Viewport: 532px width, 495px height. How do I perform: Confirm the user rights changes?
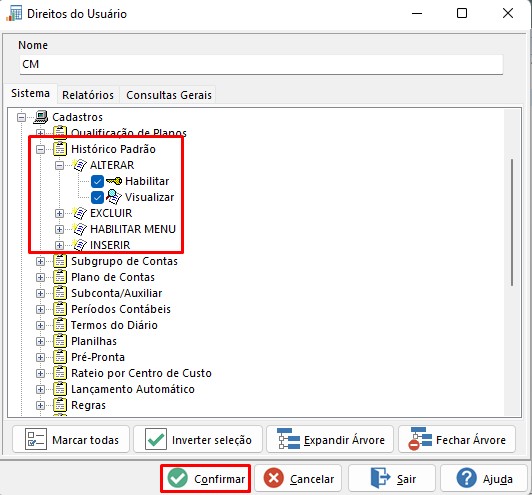(x=206, y=478)
